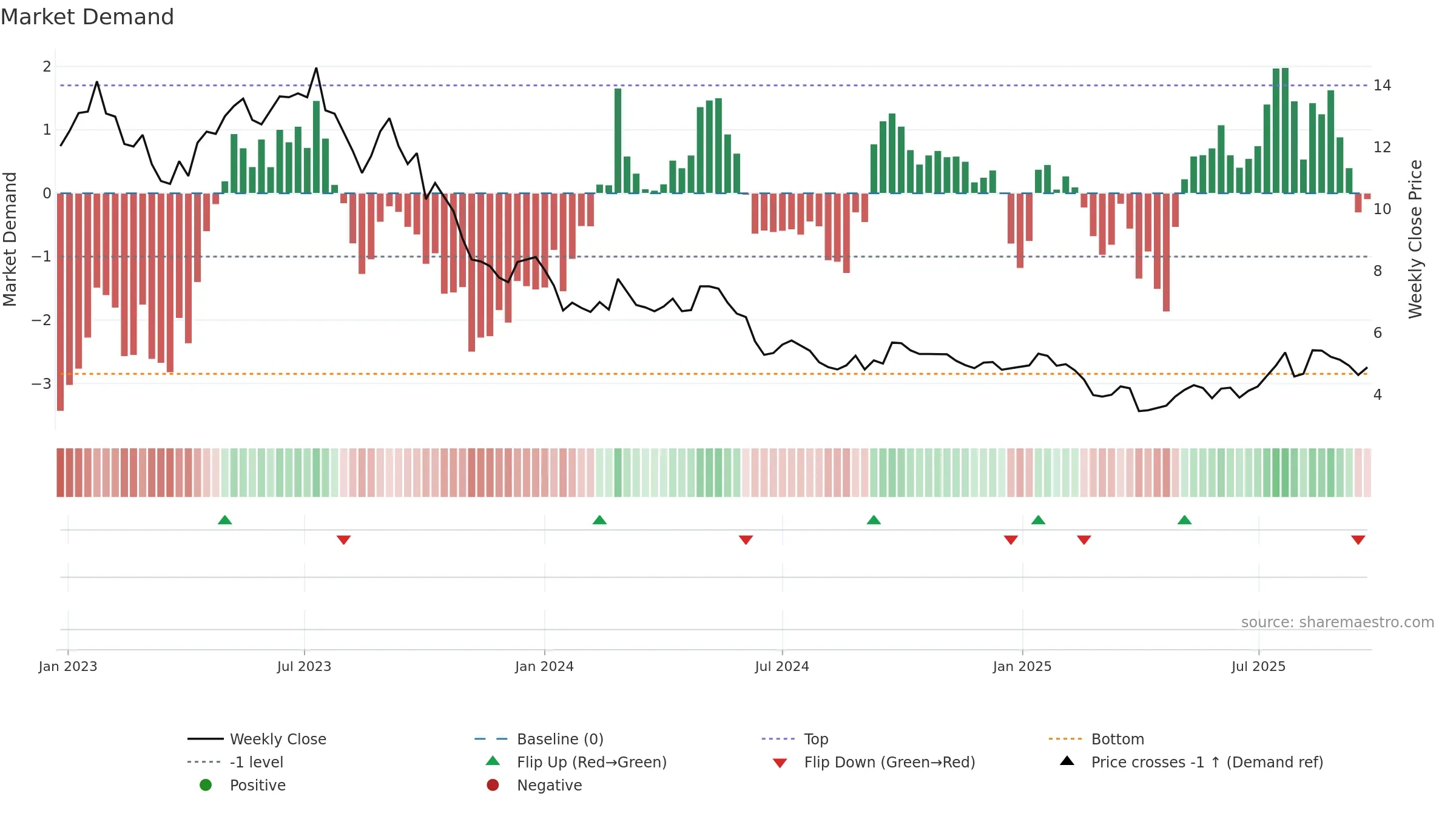Click the price line peak near Jul 2023

click(x=316, y=68)
